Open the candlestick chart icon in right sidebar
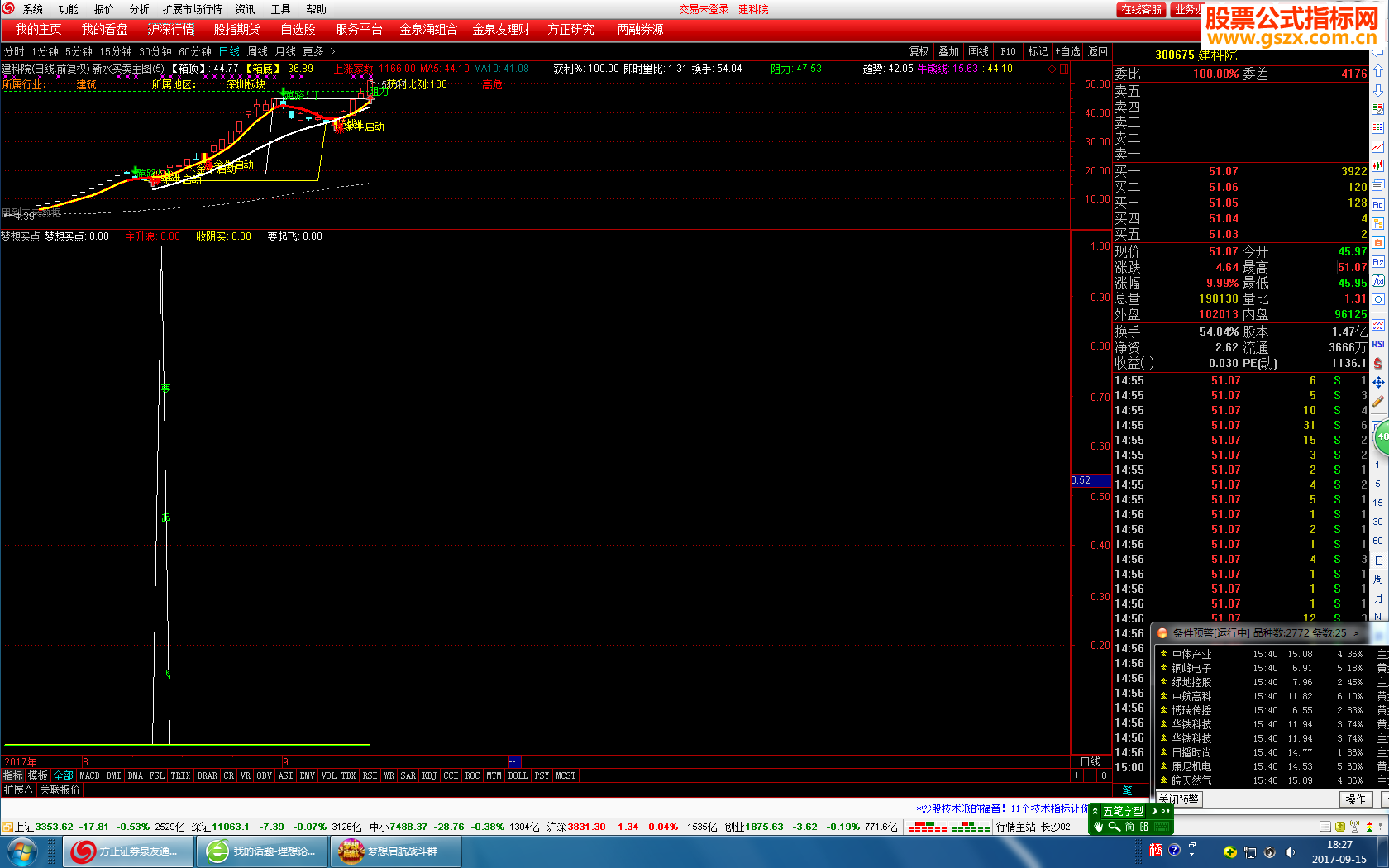The height and width of the screenshot is (868, 1389). tap(1377, 166)
